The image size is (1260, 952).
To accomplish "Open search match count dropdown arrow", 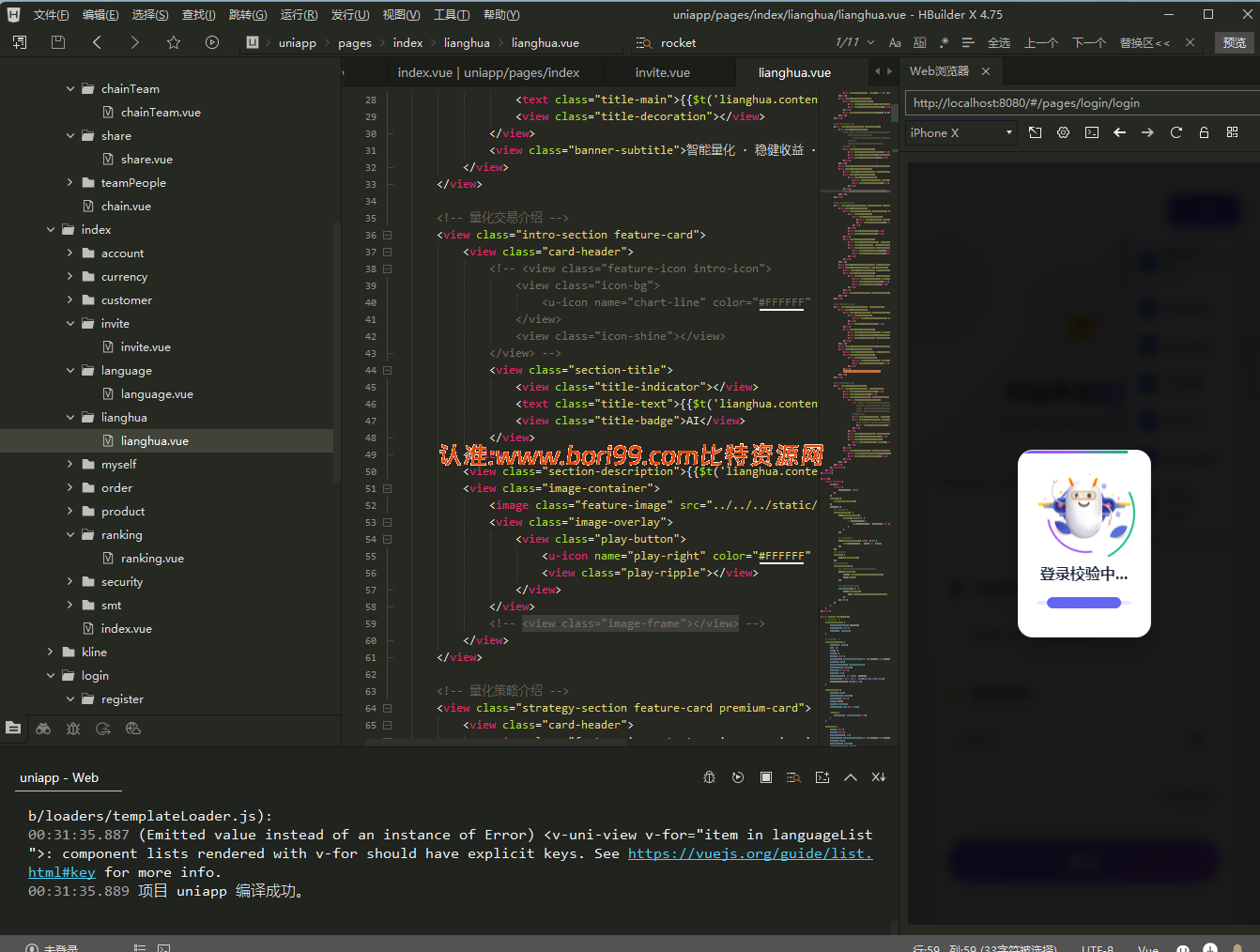I will coord(871,42).
